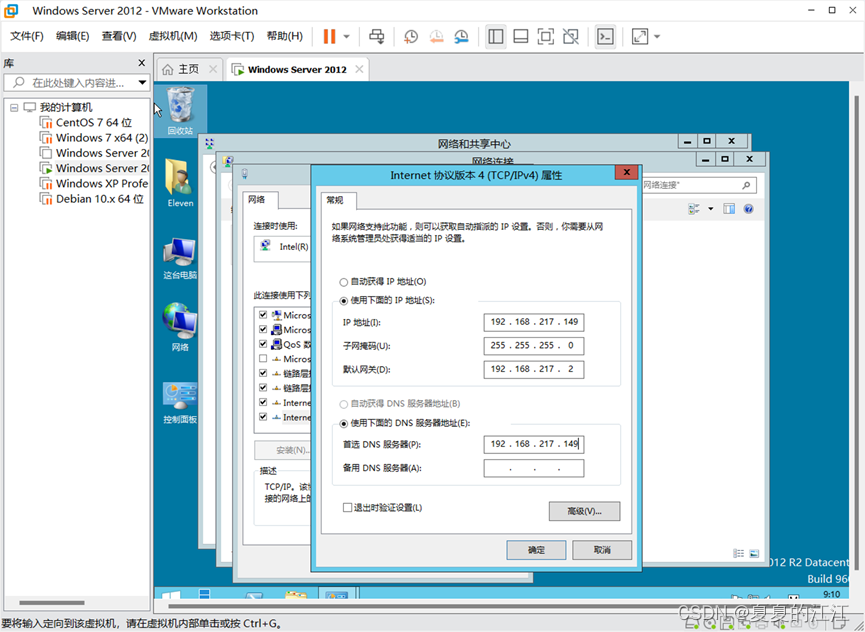Click the 安装(N)... button
The height and width of the screenshot is (632, 865).
click(x=283, y=450)
